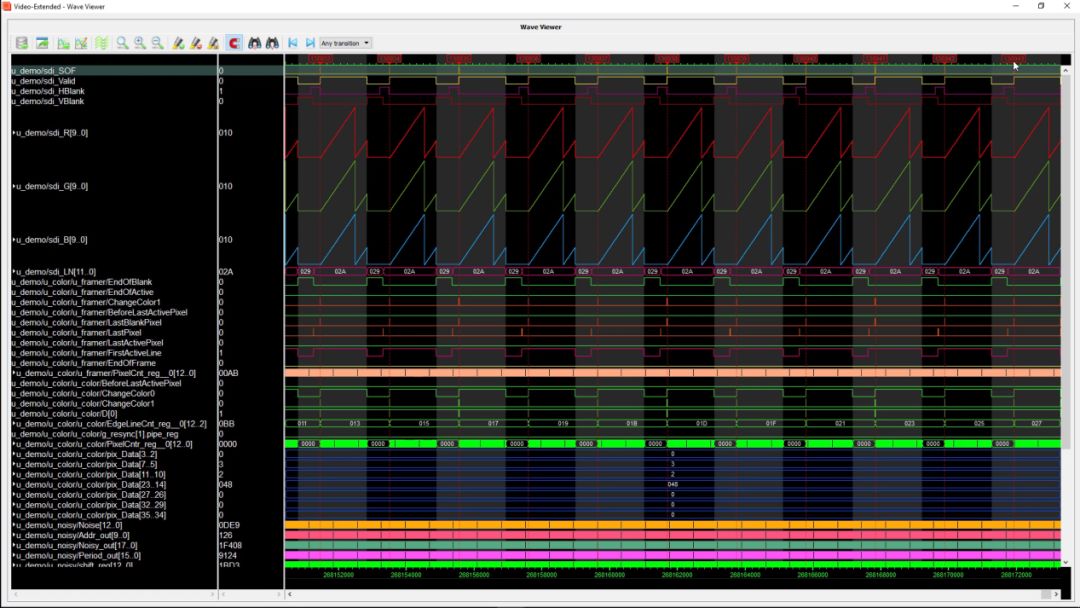Select the u_color/ChangeColor0 signal
Image resolution: width=1080 pixels, height=608 pixels.
[x=83, y=394]
